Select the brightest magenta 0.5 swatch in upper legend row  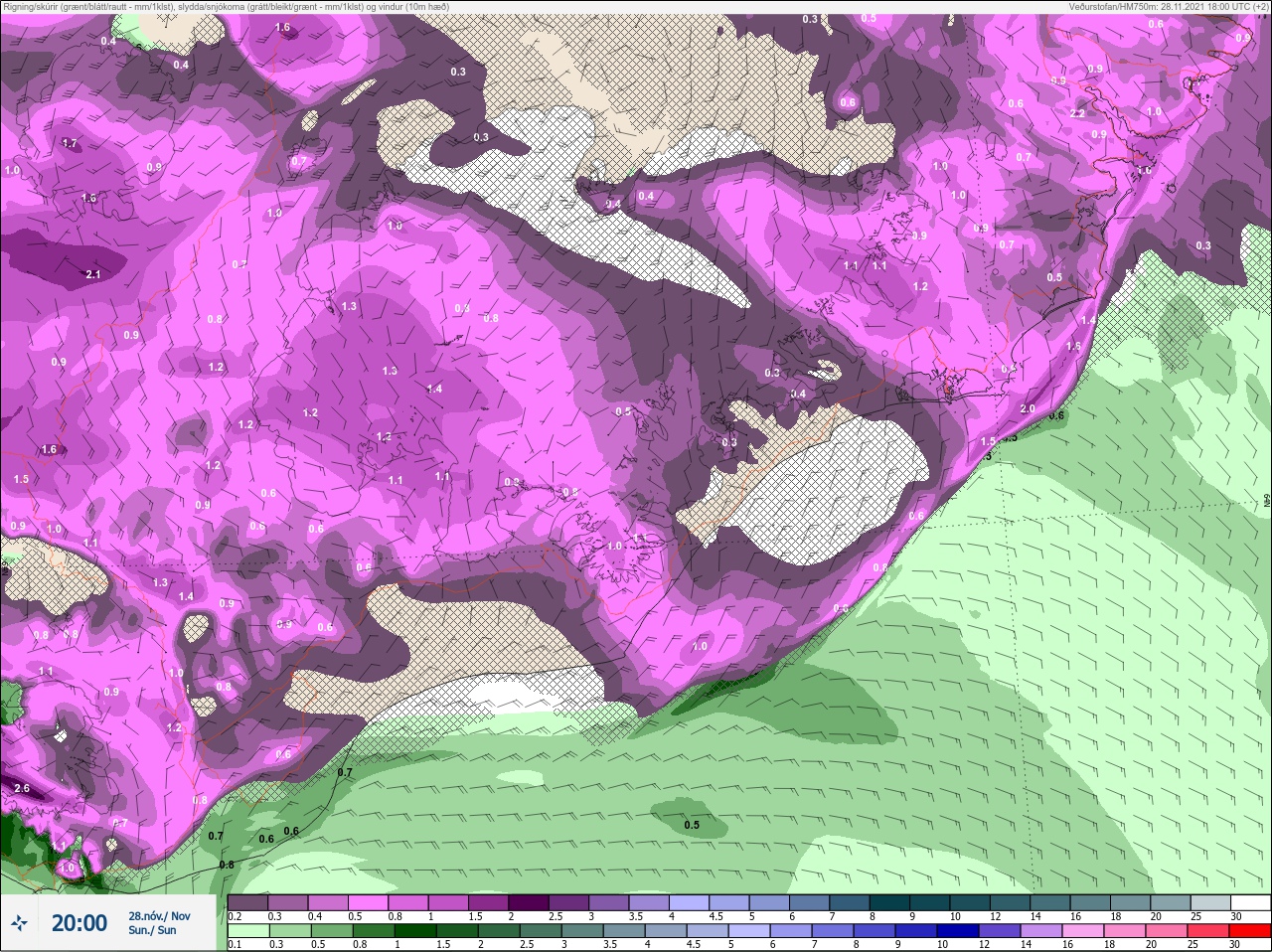pos(368,902)
